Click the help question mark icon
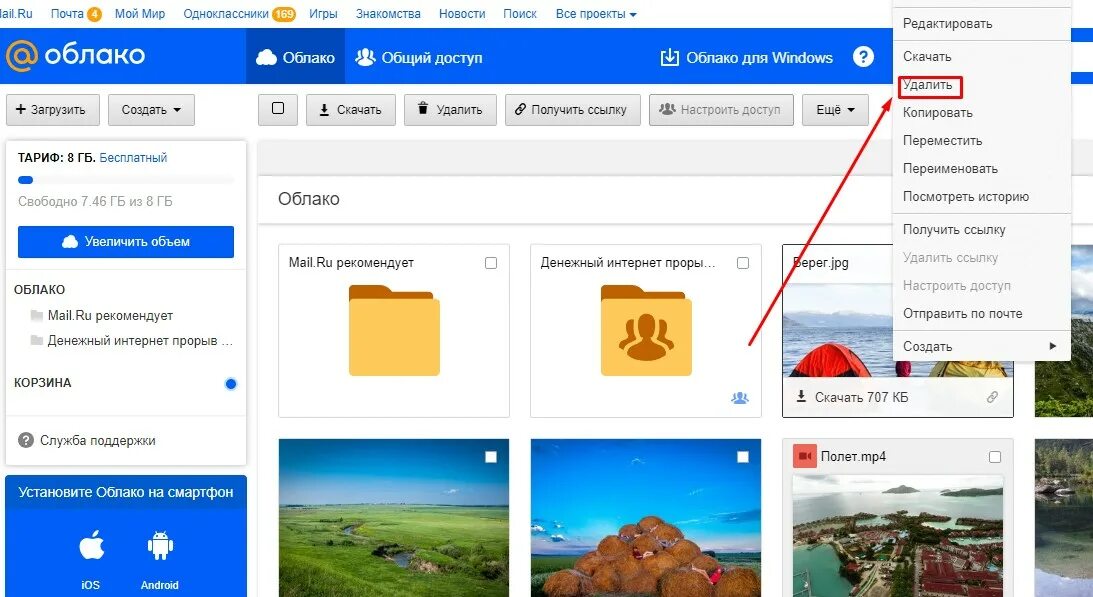The height and width of the screenshot is (597, 1093). [863, 57]
